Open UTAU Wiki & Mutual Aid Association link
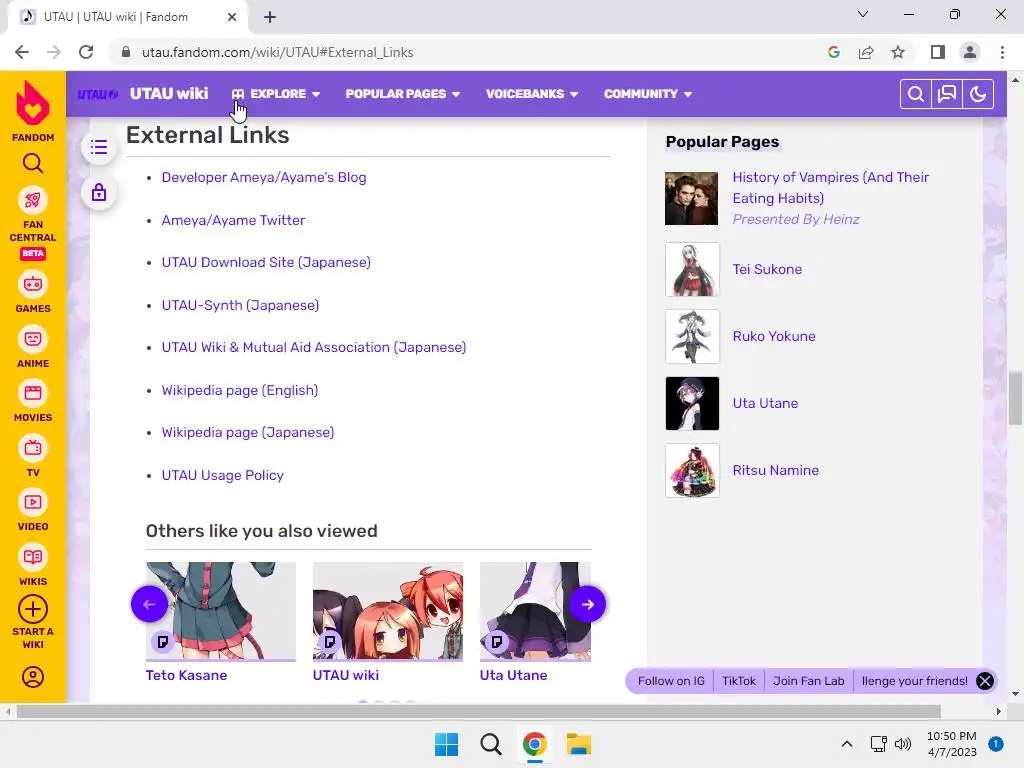 313,347
